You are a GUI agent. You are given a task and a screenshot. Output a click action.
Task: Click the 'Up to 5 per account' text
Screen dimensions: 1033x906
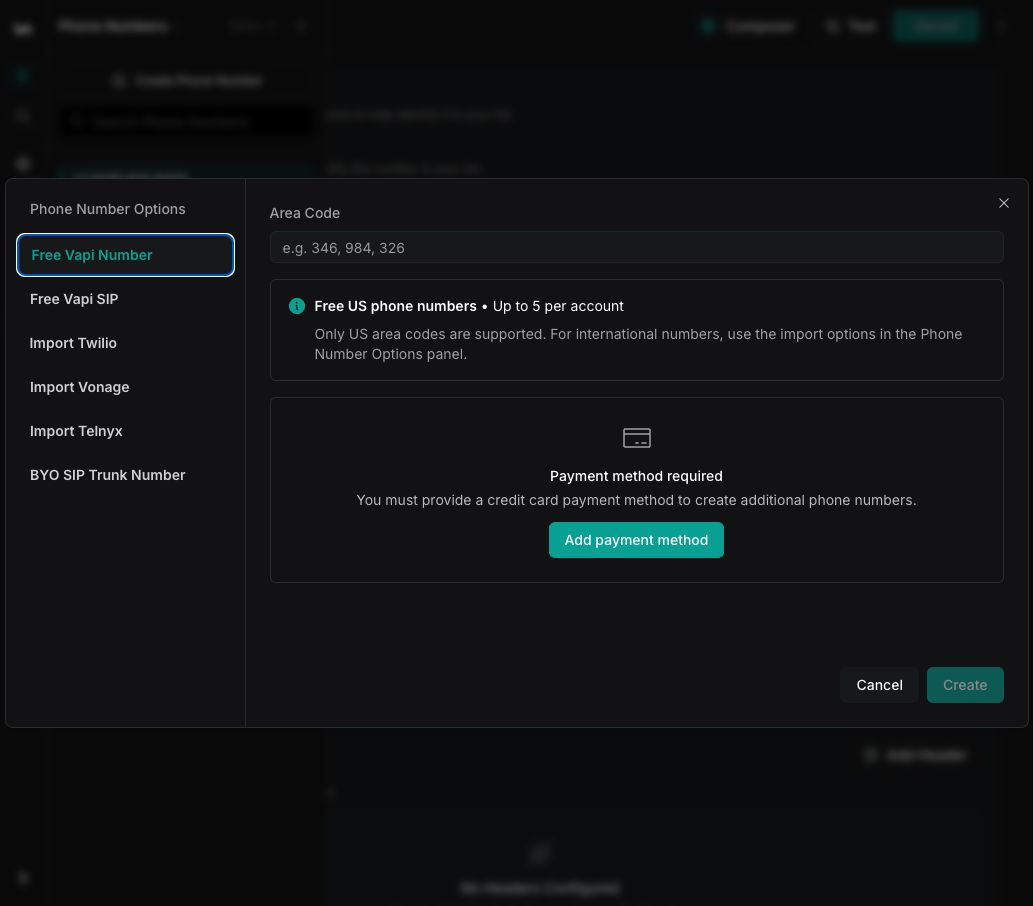[x=558, y=306]
